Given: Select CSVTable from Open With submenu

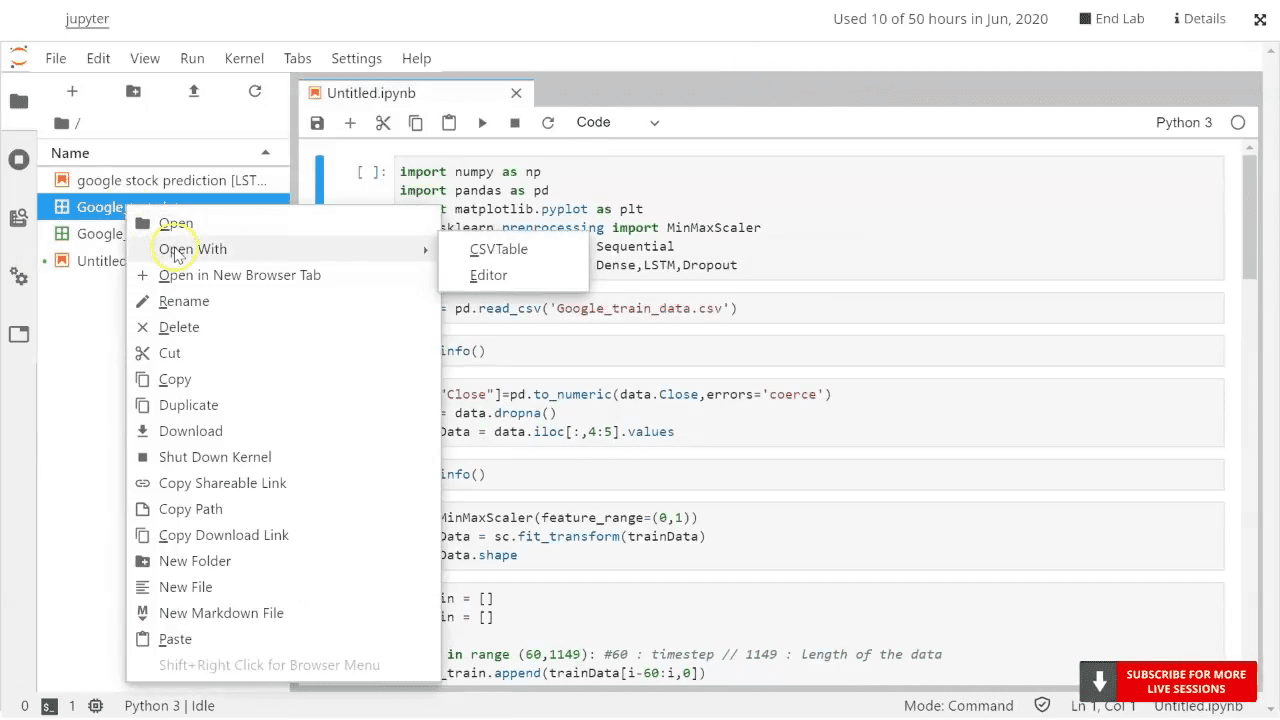Looking at the screenshot, I should [514, 249].
